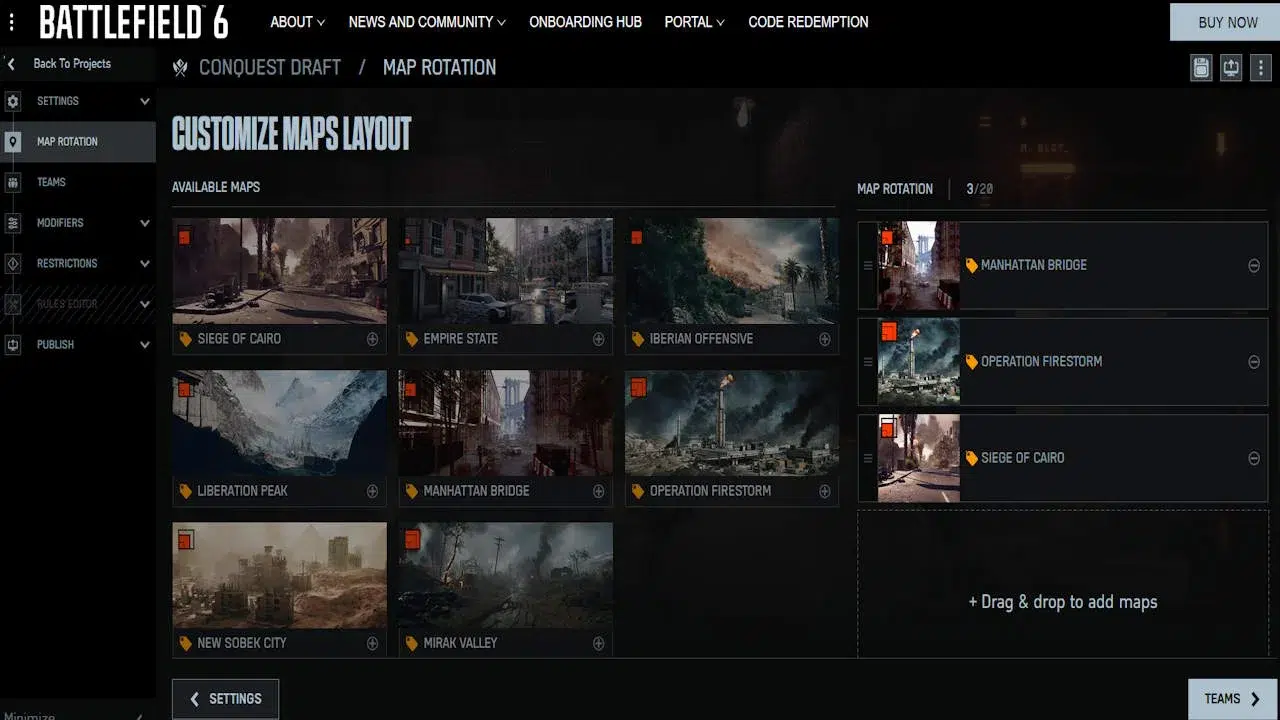Select Teams in the left sidebar
The width and height of the screenshot is (1280, 720).
point(51,182)
